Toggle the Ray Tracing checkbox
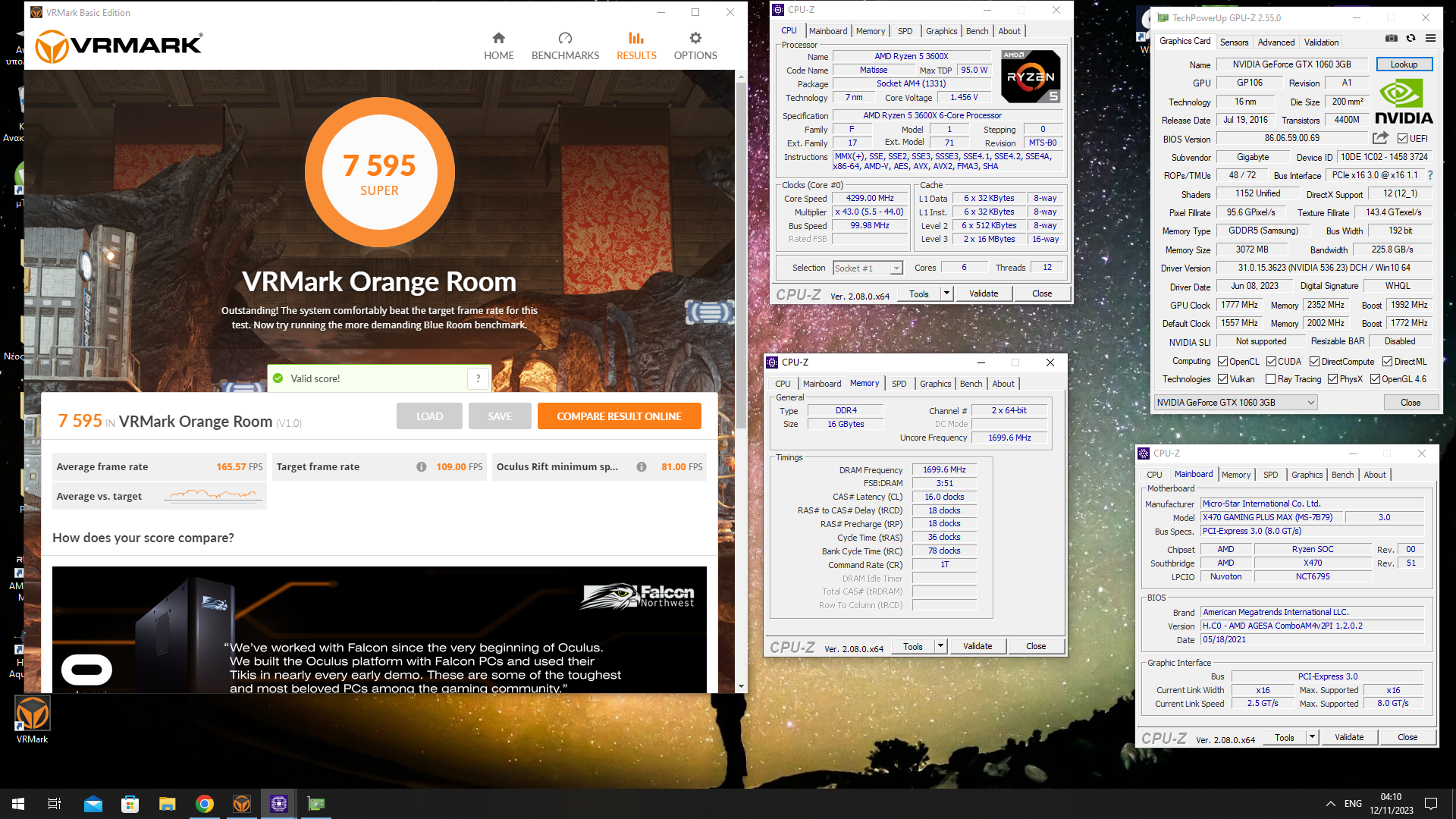Viewport: 1456px width, 819px height. [x=1270, y=379]
